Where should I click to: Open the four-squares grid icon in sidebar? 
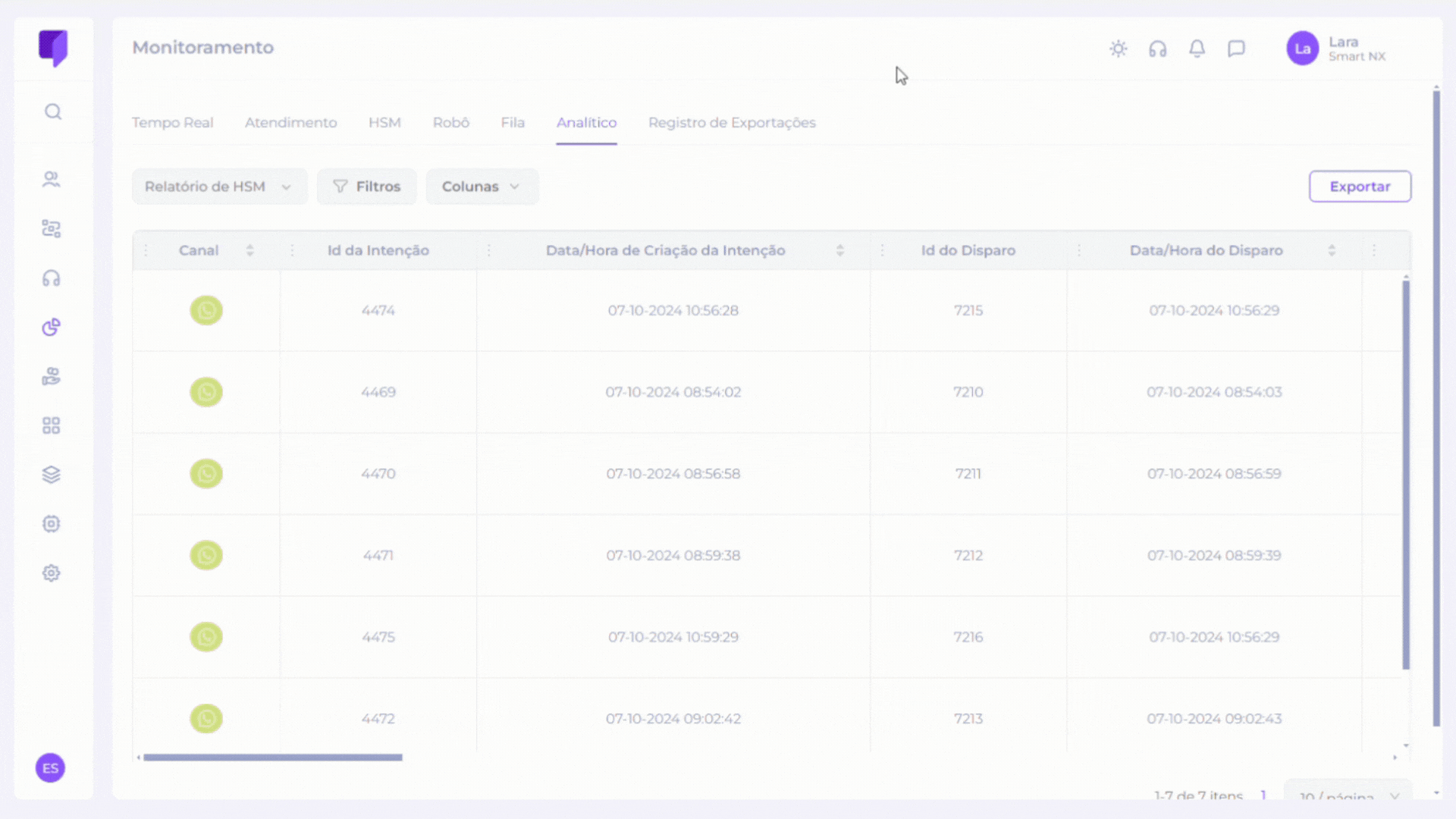point(51,425)
